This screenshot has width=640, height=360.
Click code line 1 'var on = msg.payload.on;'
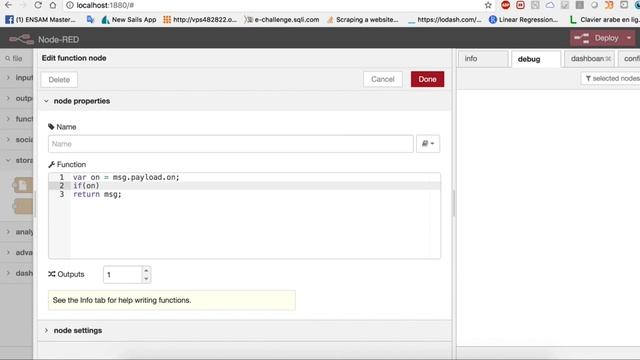click(x=126, y=177)
